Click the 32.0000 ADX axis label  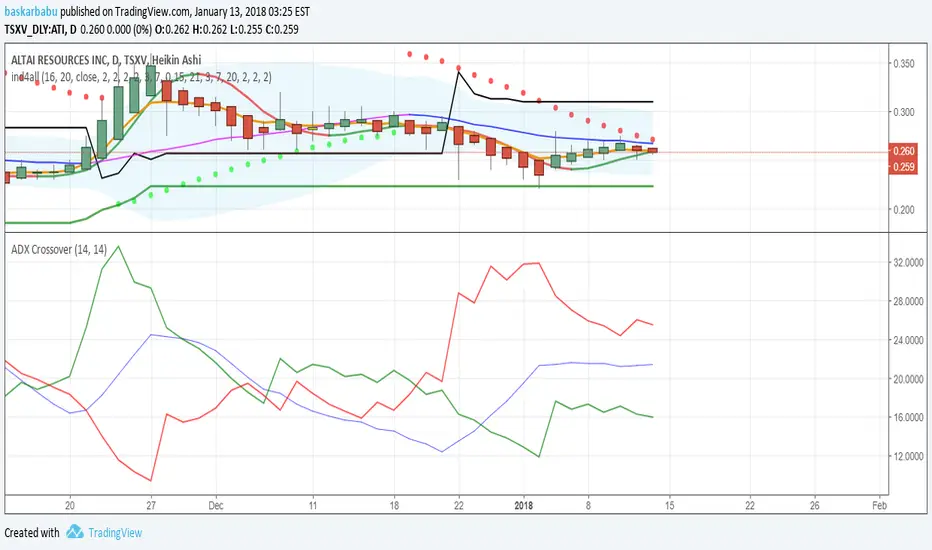point(908,262)
